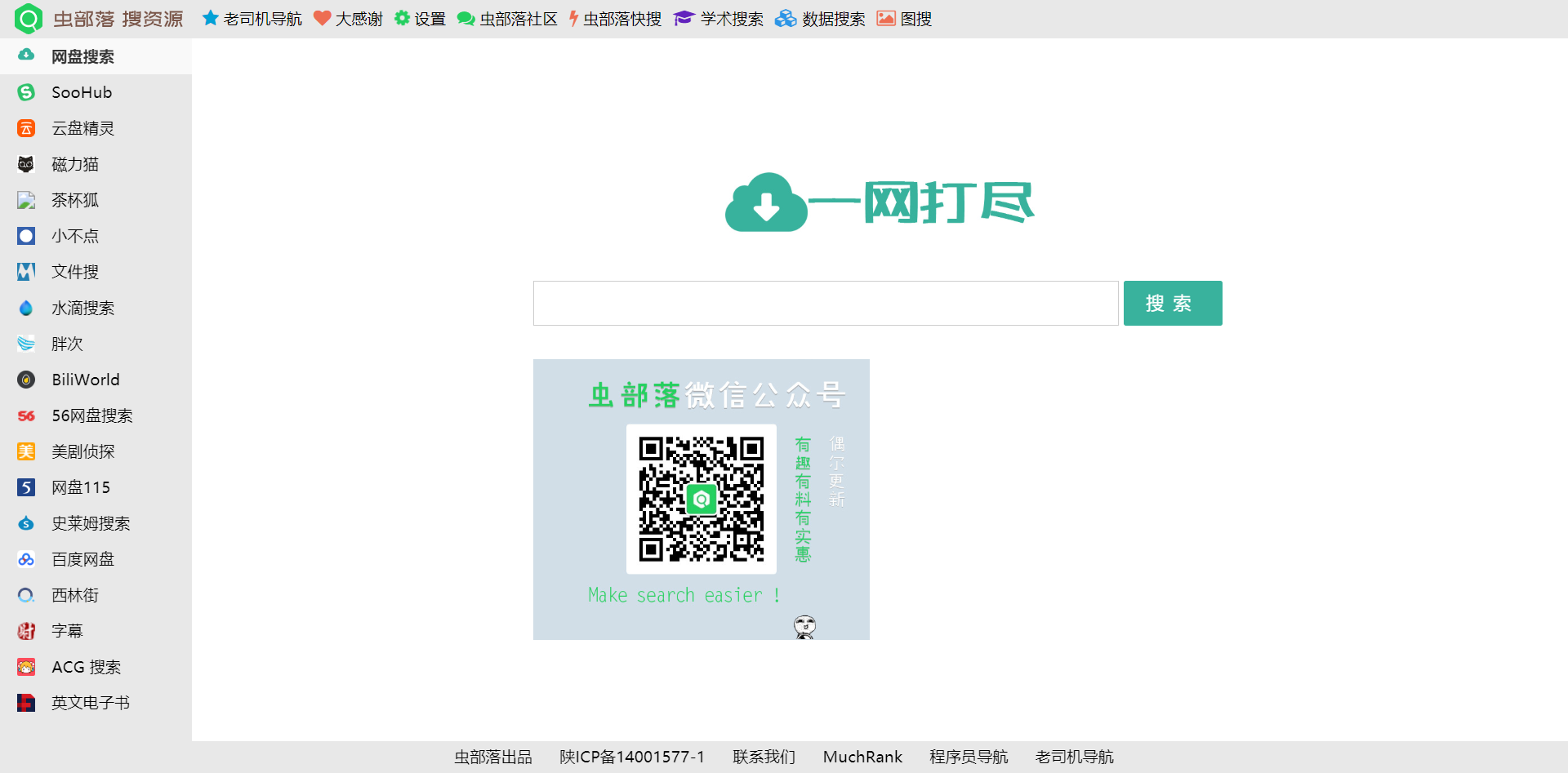Select the 磁力猫 cat icon
Screen dimensions: 1568x773
pyautogui.click(x=26, y=164)
